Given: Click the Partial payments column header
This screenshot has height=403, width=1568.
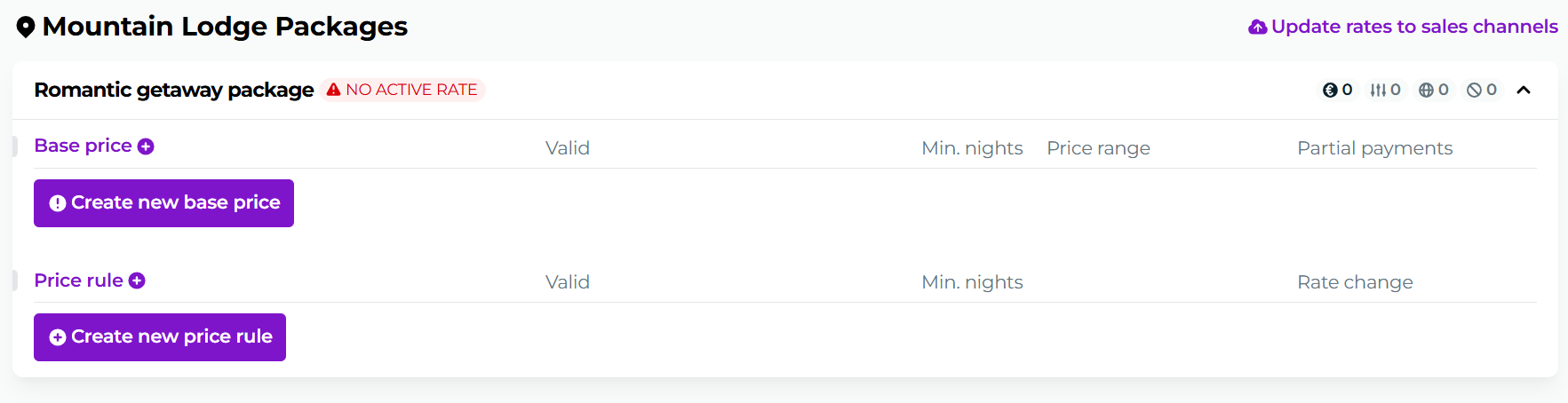Looking at the screenshot, I should coord(1374,148).
